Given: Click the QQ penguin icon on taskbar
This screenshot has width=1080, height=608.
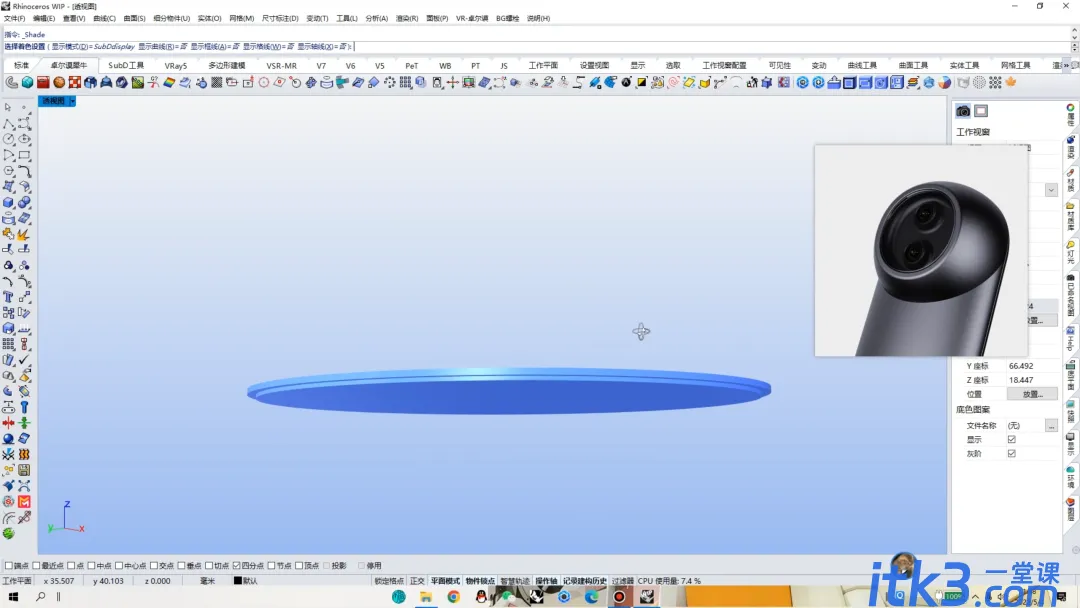Looking at the screenshot, I should pos(481,597).
